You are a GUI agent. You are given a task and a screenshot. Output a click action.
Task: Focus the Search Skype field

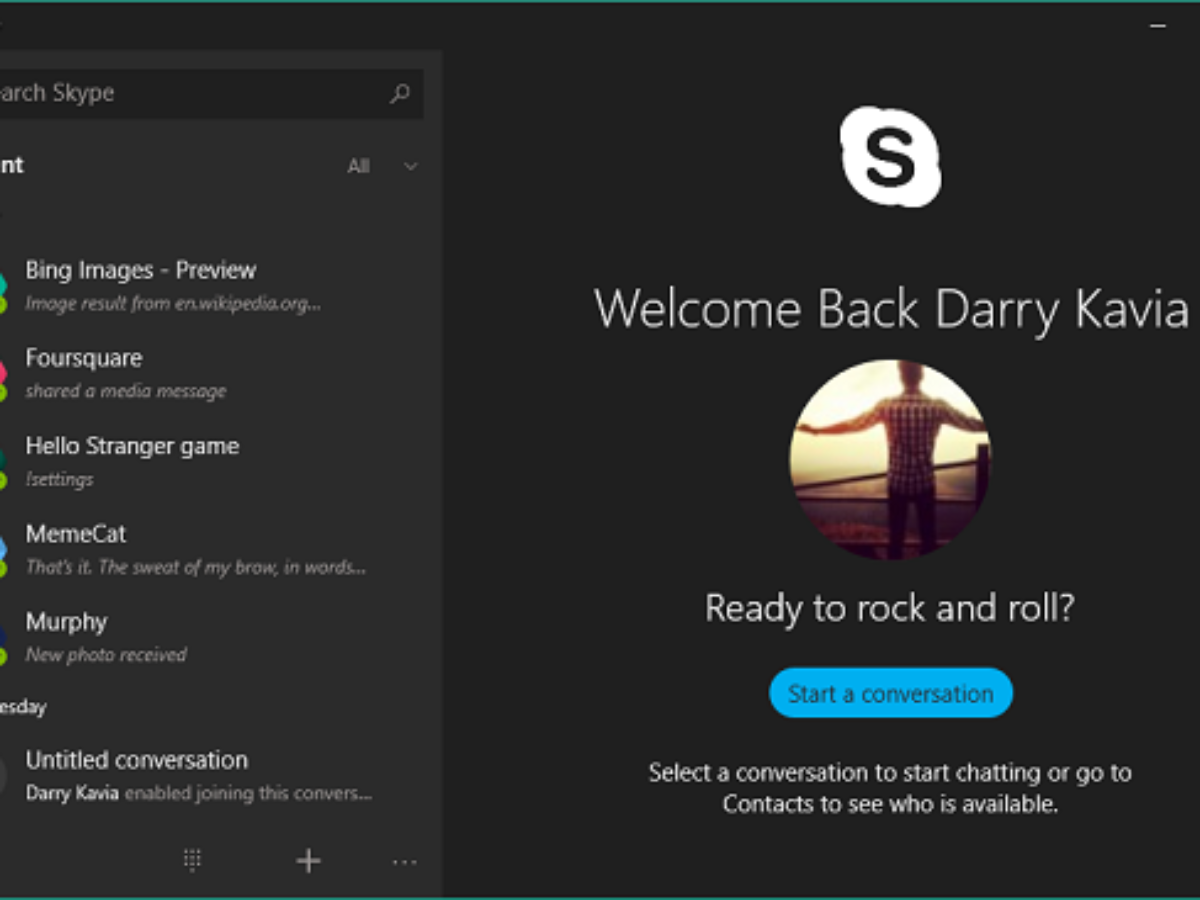click(211, 94)
